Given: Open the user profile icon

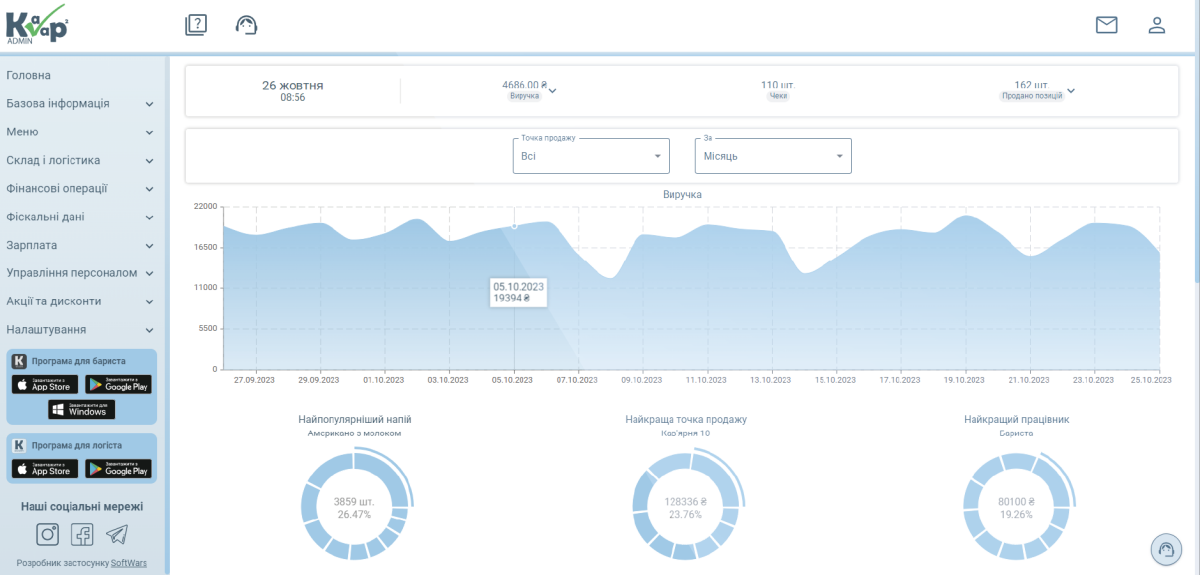Looking at the screenshot, I should point(1157,25).
